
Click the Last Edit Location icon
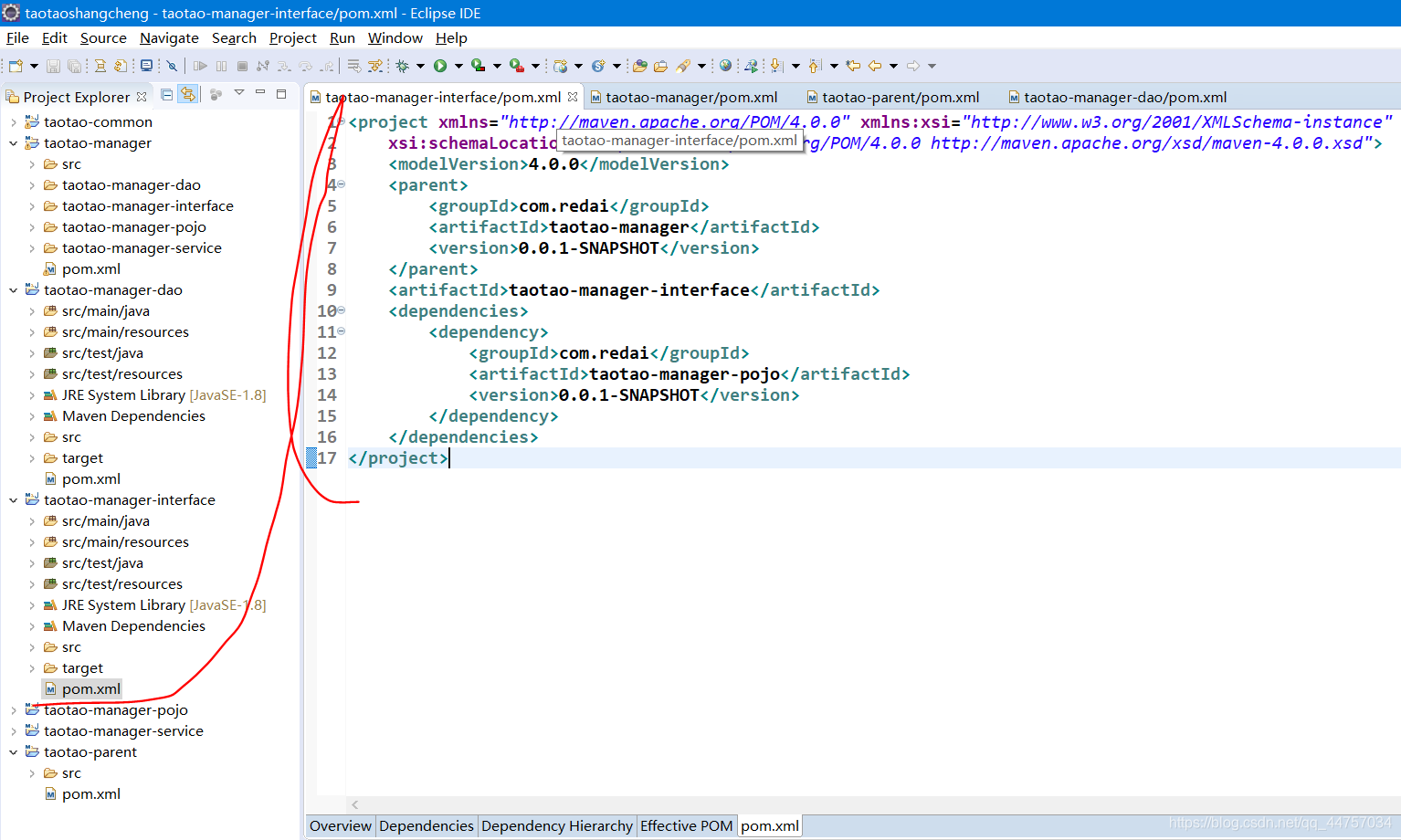click(x=853, y=66)
